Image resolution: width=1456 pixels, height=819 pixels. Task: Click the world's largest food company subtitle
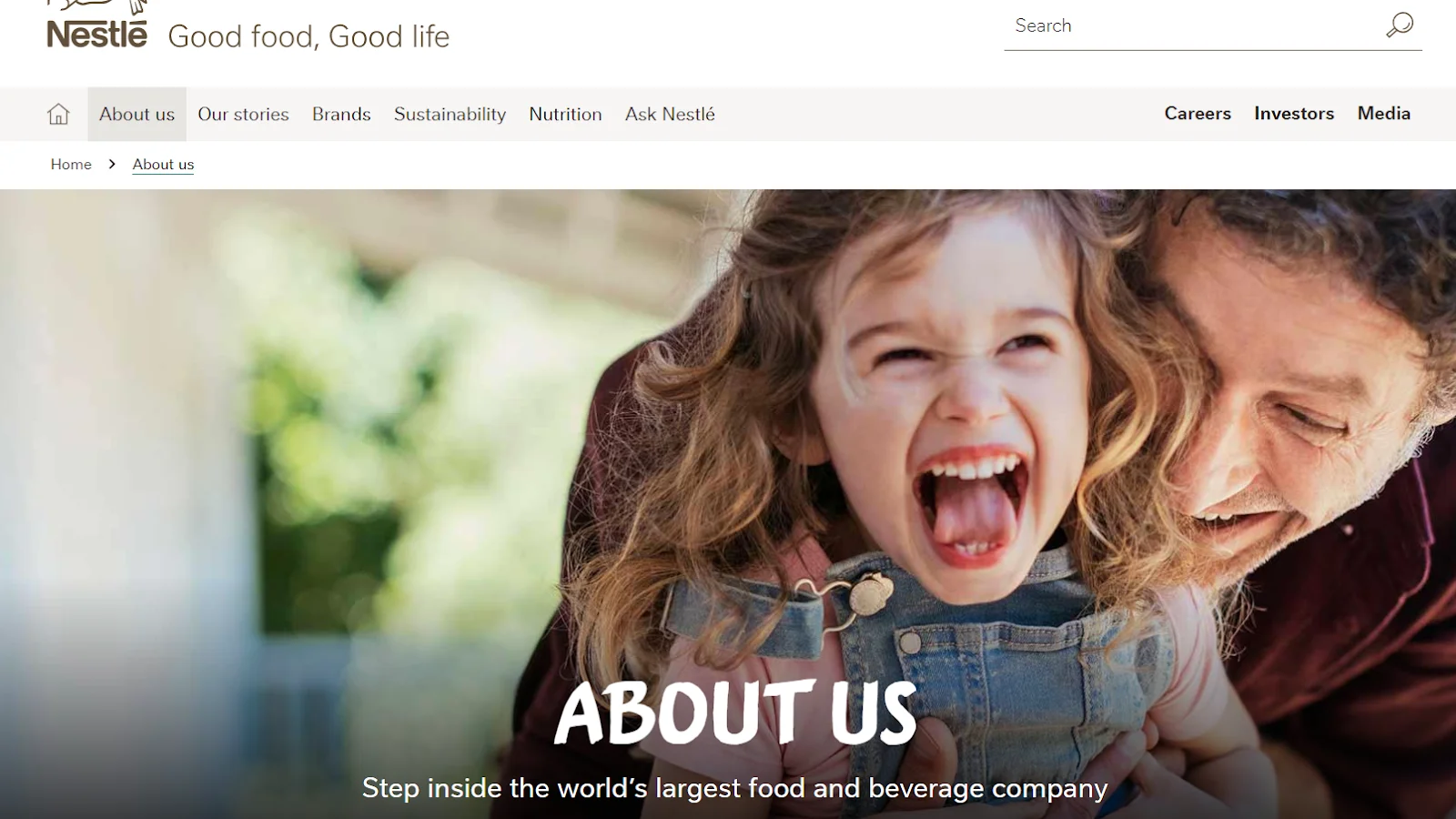(734, 787)
